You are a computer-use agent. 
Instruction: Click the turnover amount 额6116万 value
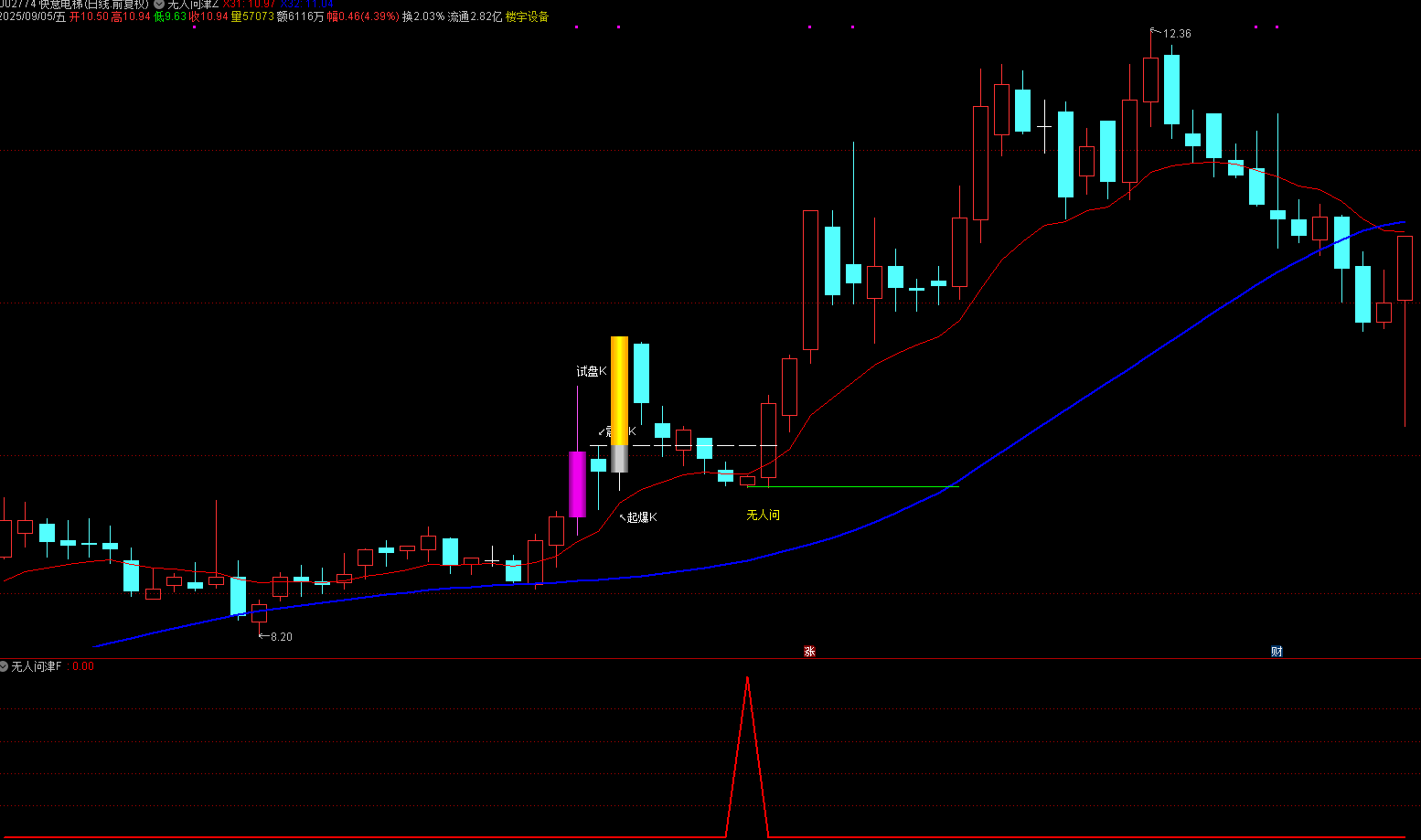[x=300, y=16]
